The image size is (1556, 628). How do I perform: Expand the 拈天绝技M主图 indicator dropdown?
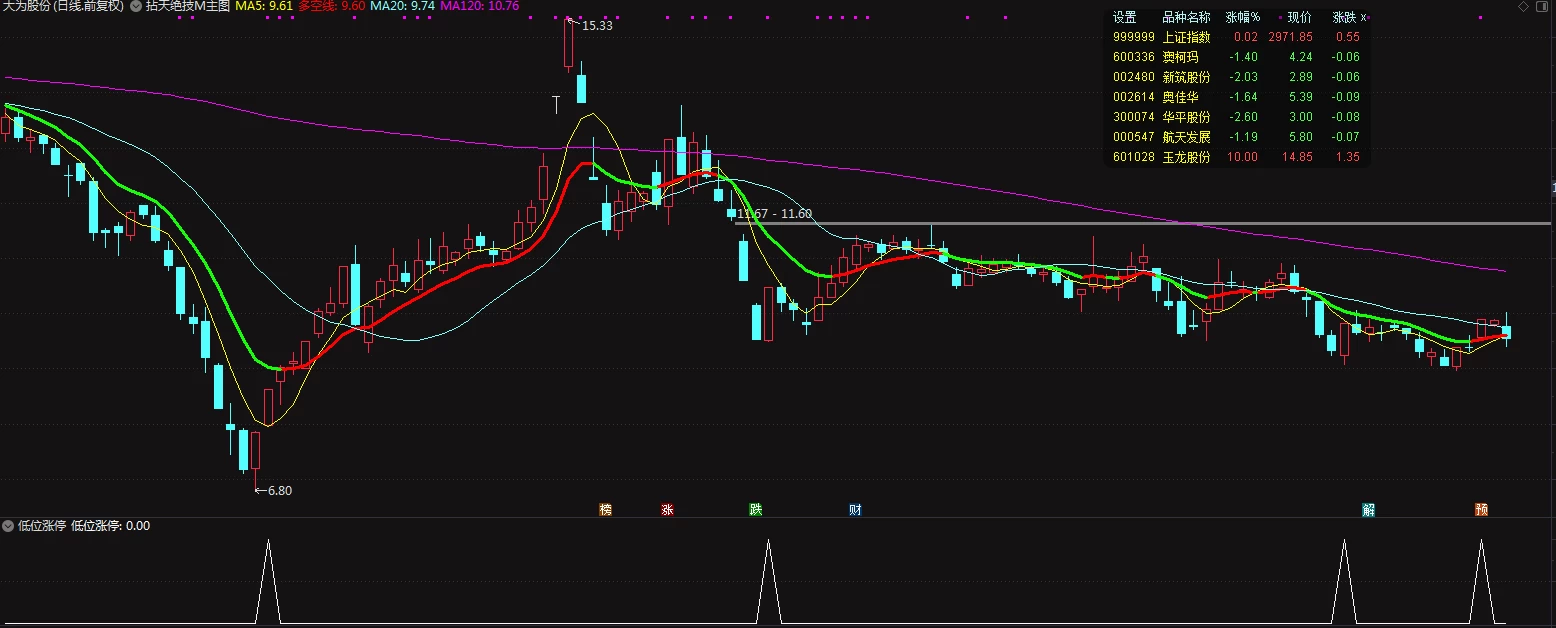136,6
